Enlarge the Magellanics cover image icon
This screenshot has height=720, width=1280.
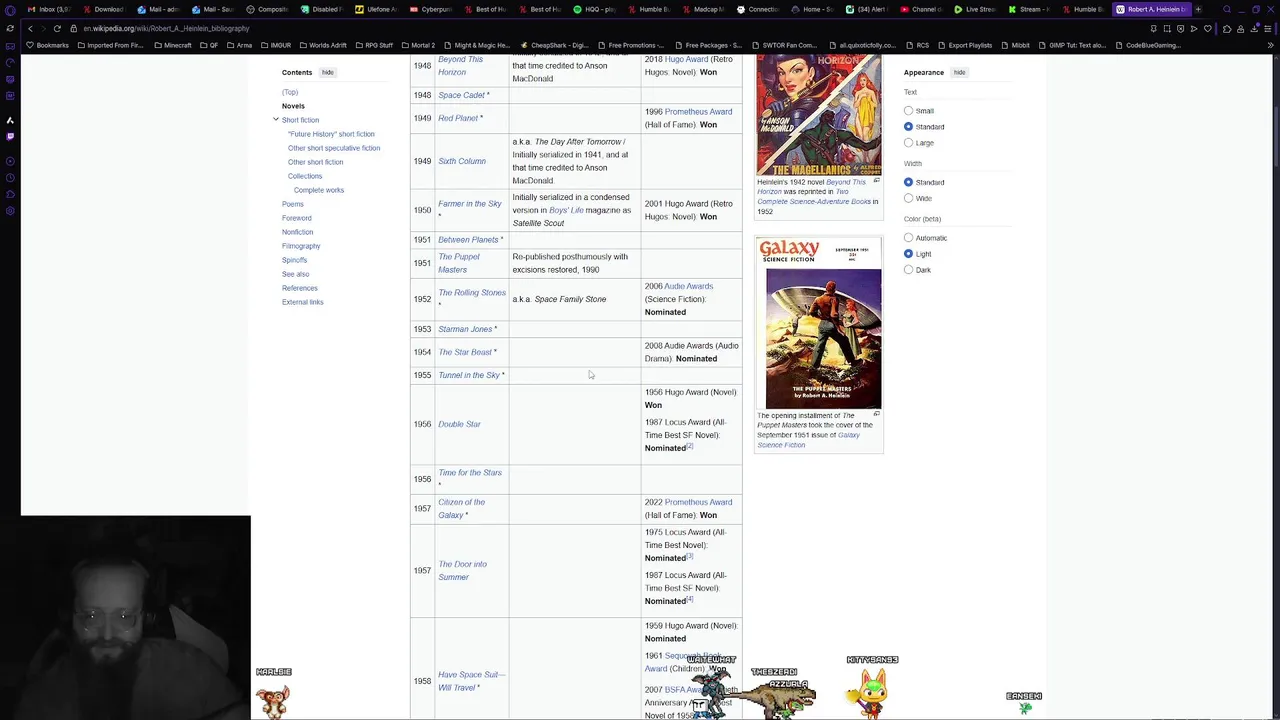(877, 181)
